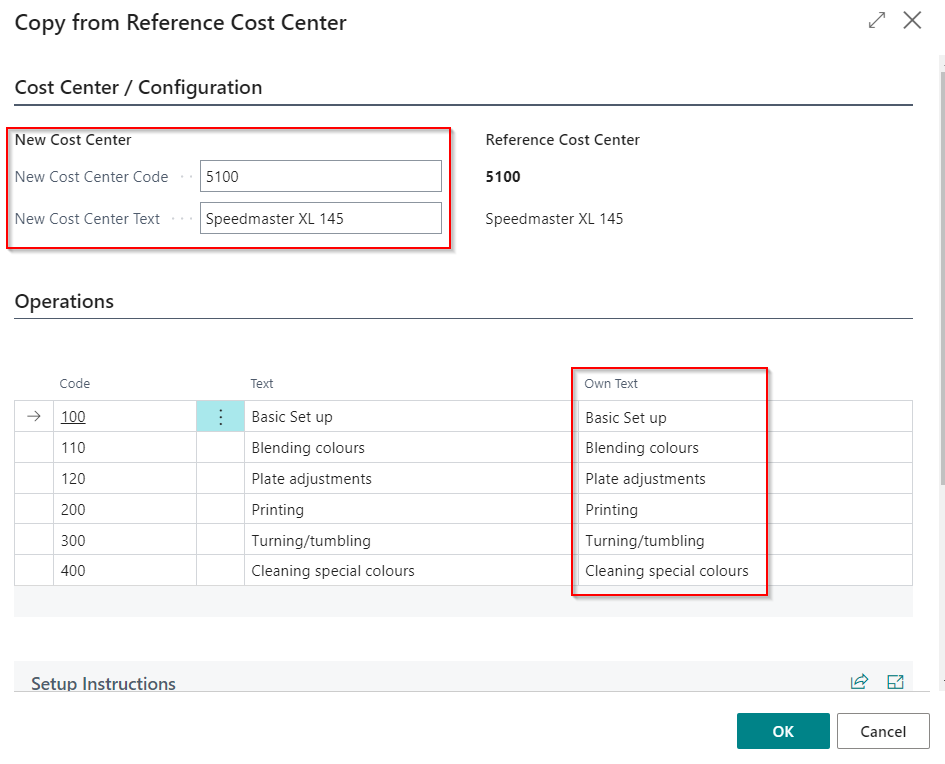945x764 pixels.
Task: Expand dialog to full screen icon
Action: click(x=877, y=20)
